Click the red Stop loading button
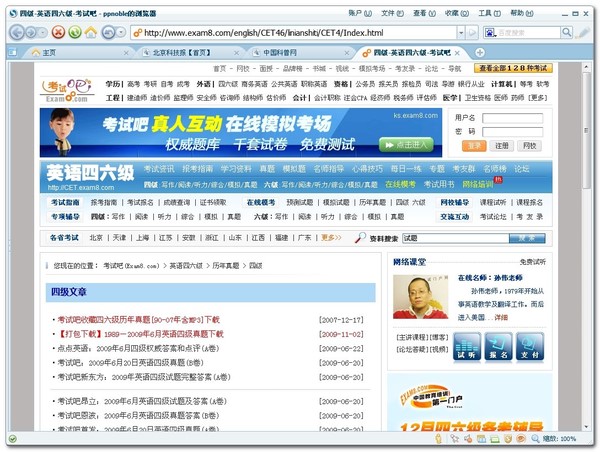The width and height of the screenshot is (600, 452). point(58,33)
